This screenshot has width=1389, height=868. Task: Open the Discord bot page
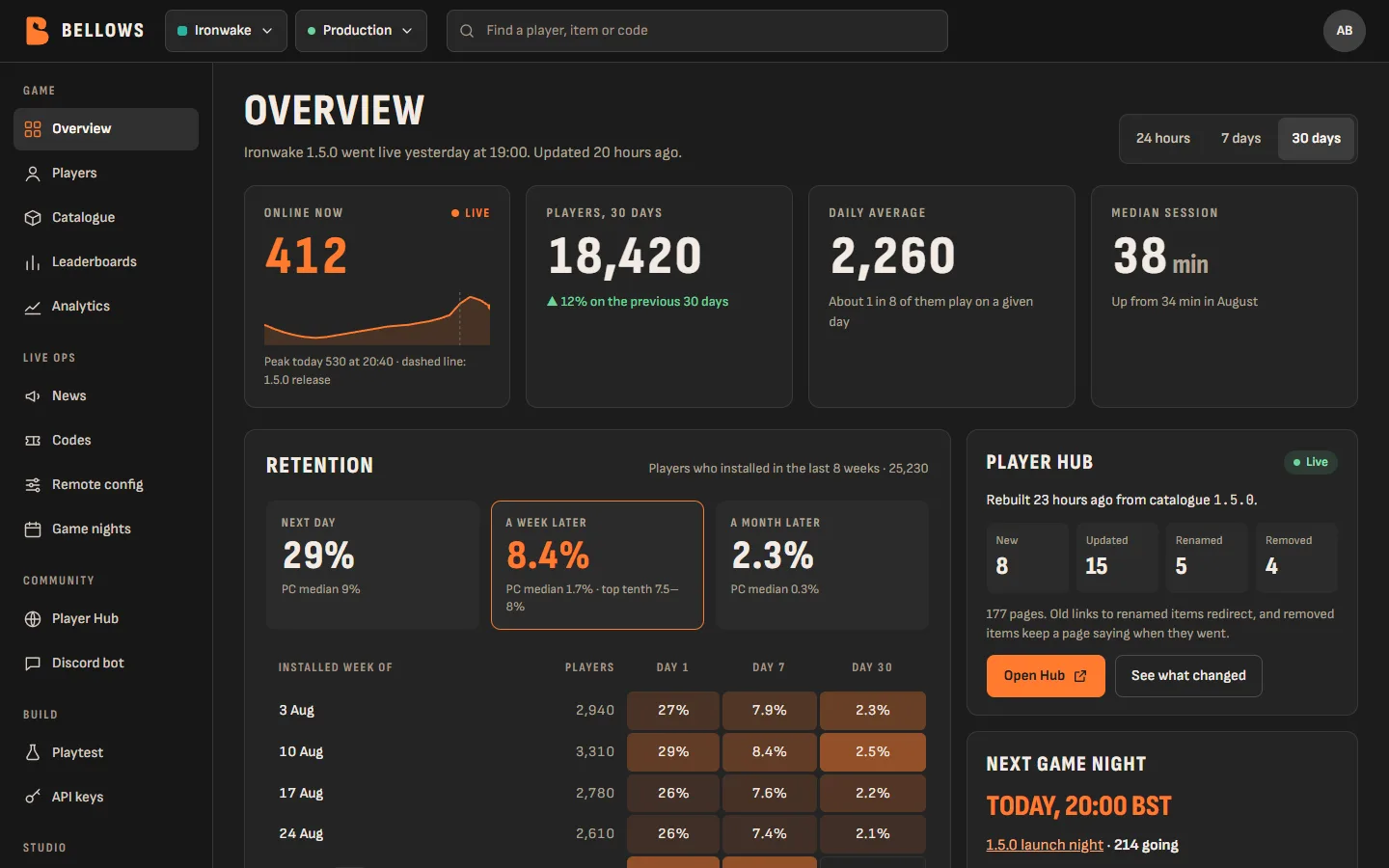pos(106,664)
